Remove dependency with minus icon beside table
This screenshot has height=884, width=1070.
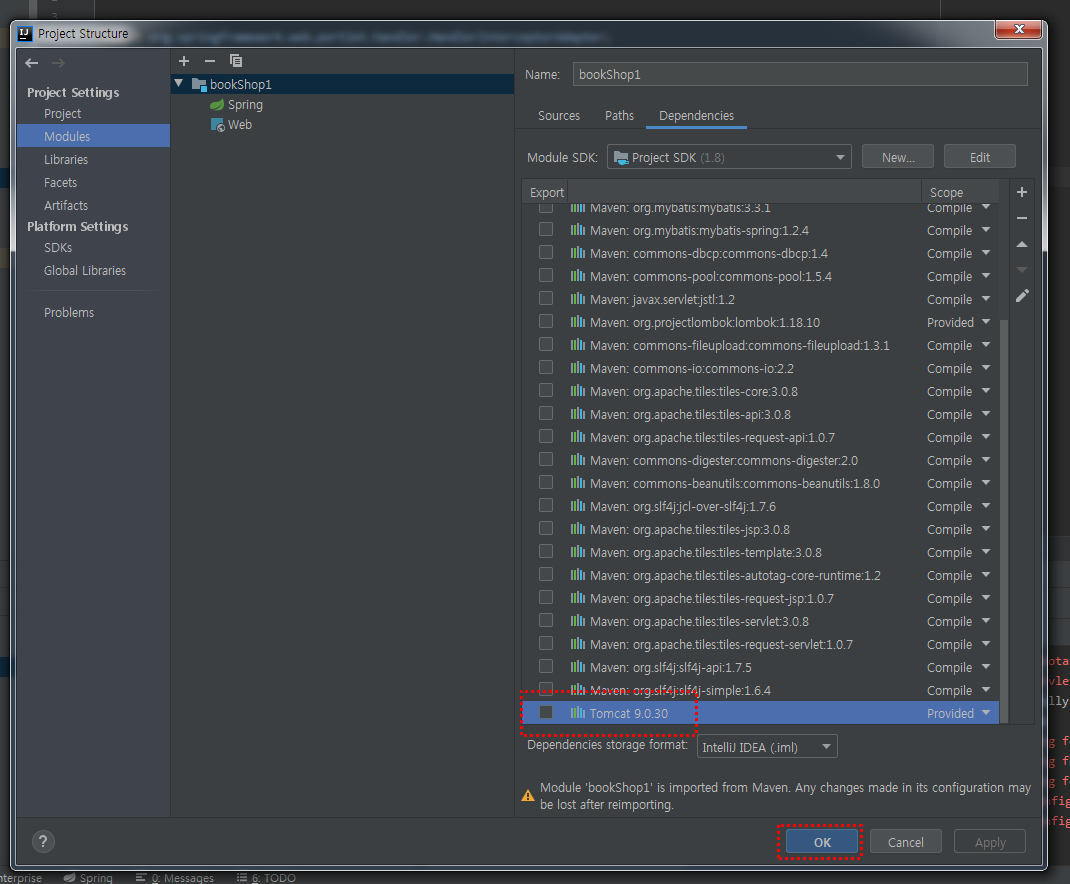(x=1022, y=218)
